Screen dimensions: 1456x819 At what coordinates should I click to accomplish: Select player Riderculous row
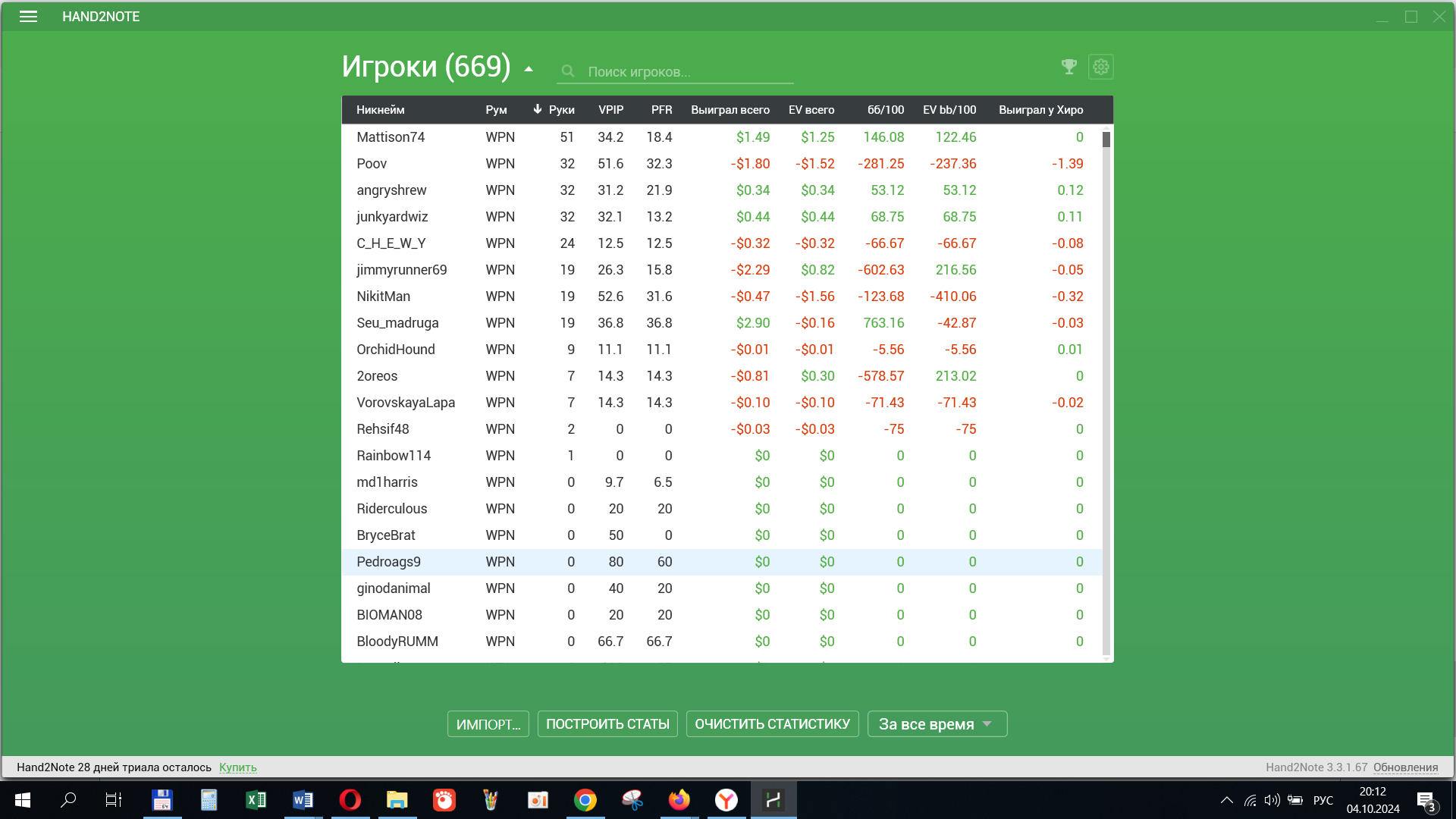[x=721, y=509]
